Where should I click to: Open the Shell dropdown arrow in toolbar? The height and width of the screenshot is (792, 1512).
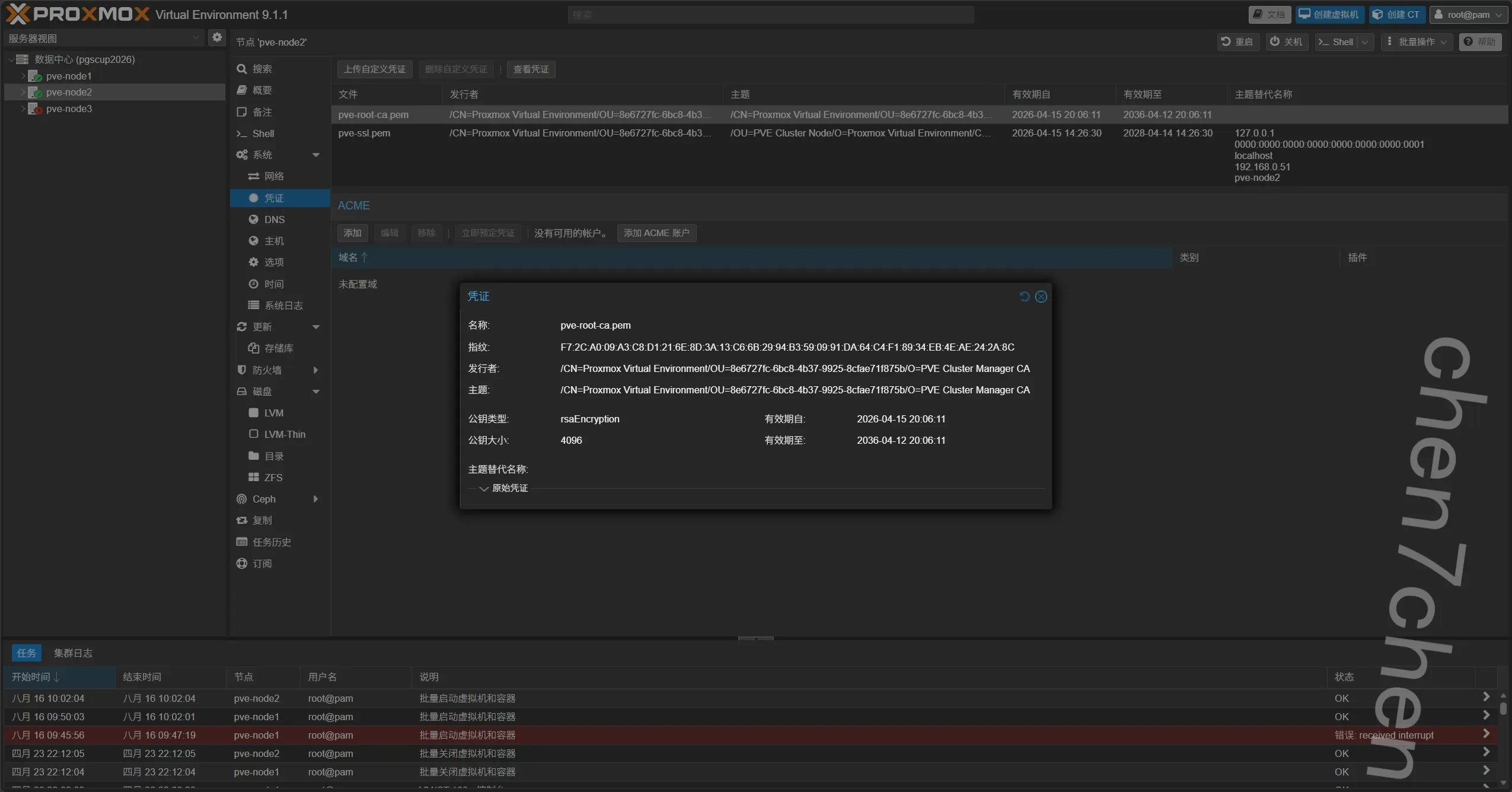1365,42
